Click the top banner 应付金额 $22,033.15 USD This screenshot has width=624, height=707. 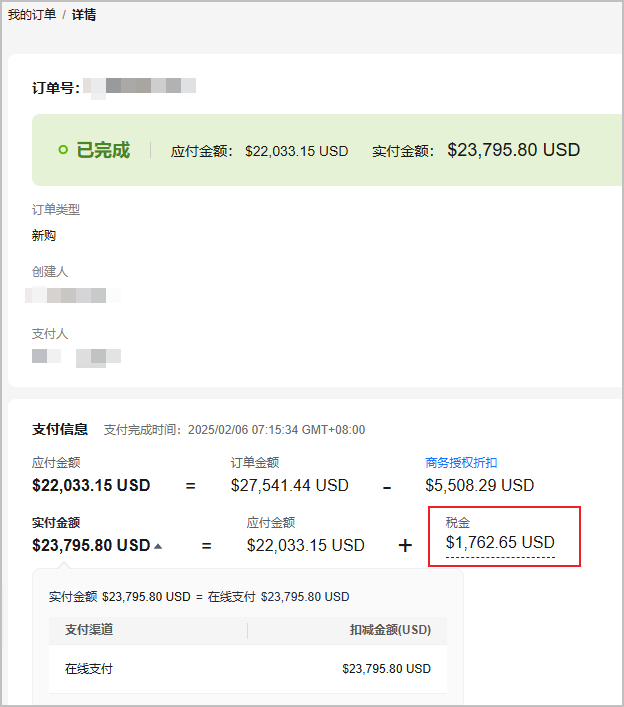tap(297, 151)
